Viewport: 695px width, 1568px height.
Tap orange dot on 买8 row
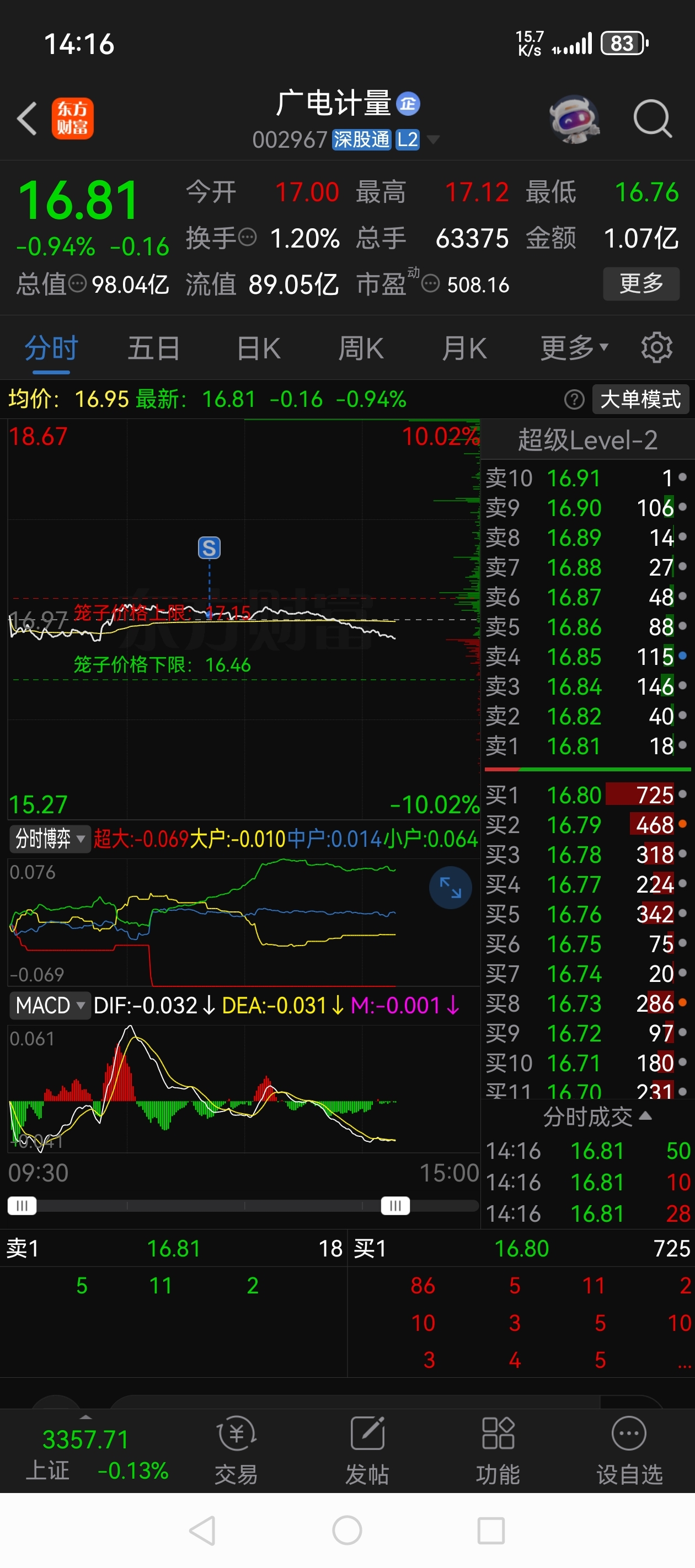[683, 1002]
